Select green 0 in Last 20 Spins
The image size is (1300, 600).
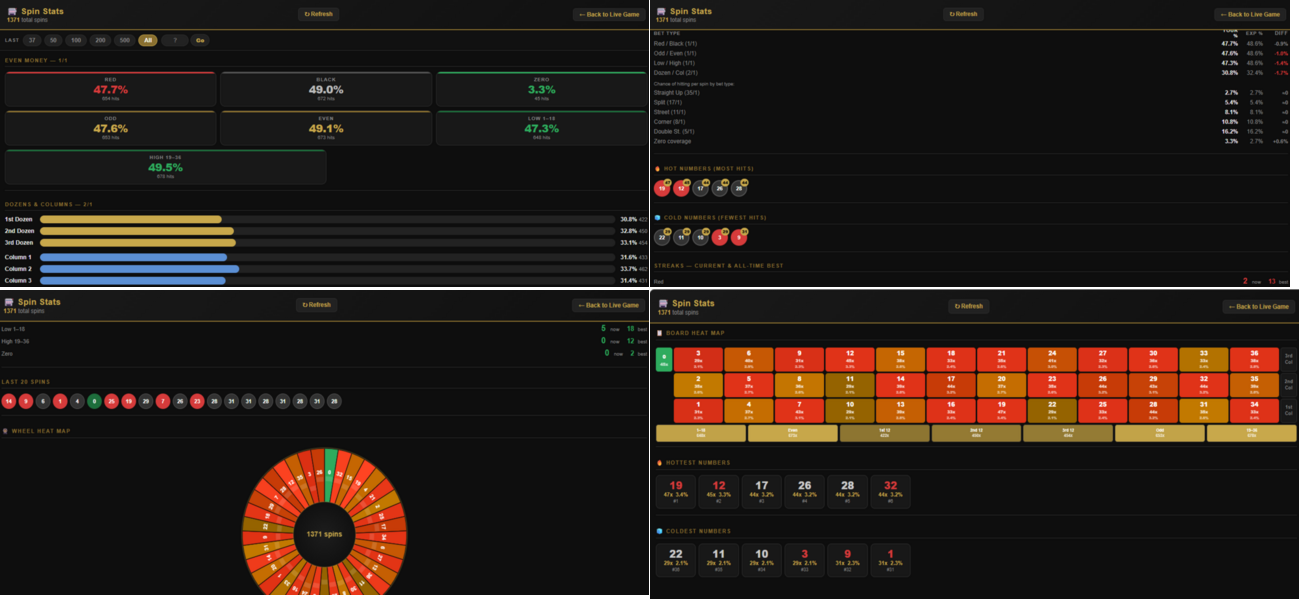pyautogui.click(x=94, y=401)
